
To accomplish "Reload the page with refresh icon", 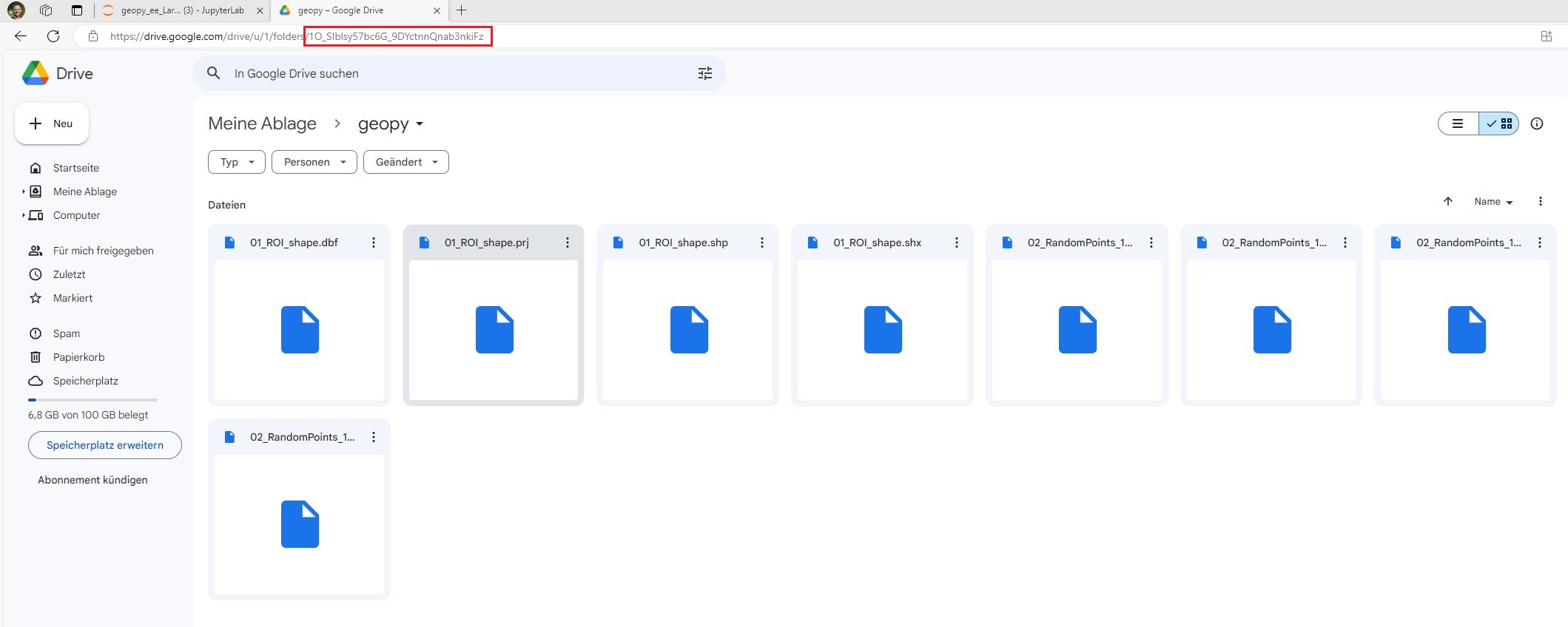I will [53, 36].
